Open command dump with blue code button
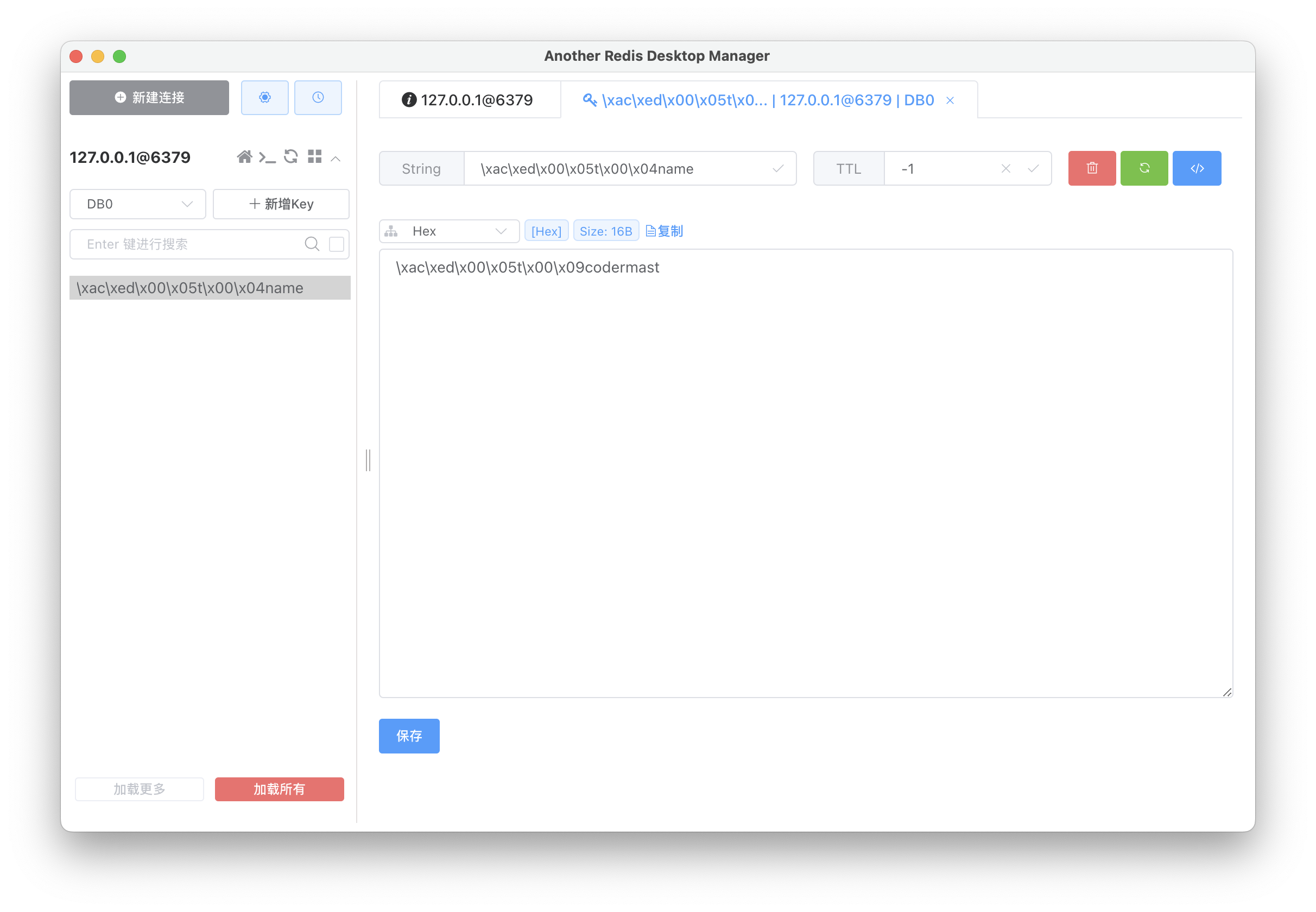This screenshot has height=912, width=1316. click(x=1197, y=169)
